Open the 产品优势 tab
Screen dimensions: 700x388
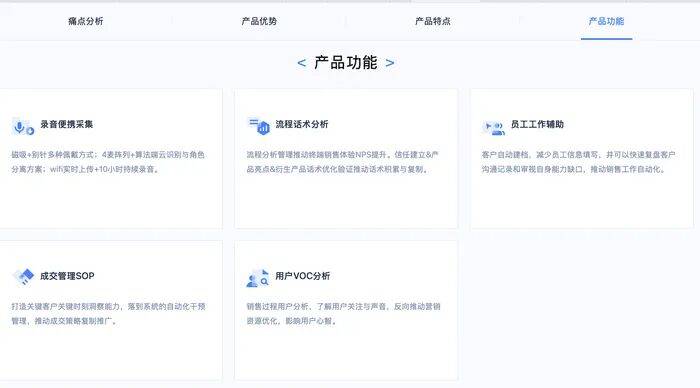coord(259,21)
